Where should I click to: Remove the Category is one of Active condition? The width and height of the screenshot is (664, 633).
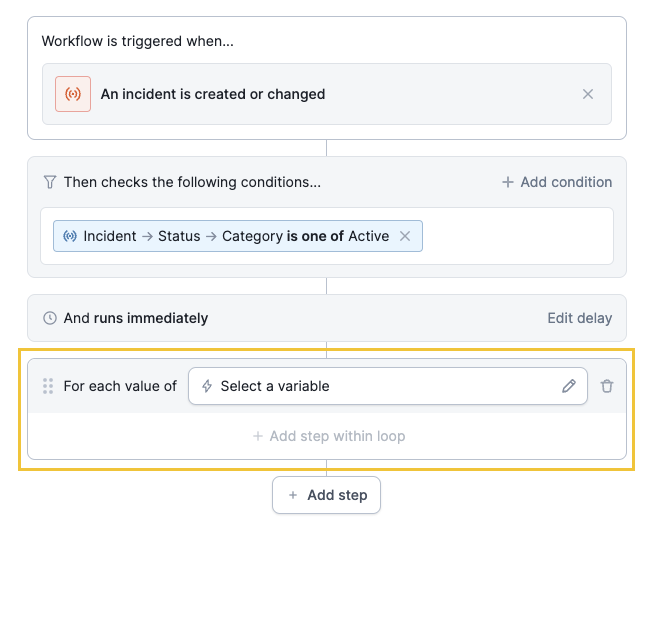coord(405,236)
